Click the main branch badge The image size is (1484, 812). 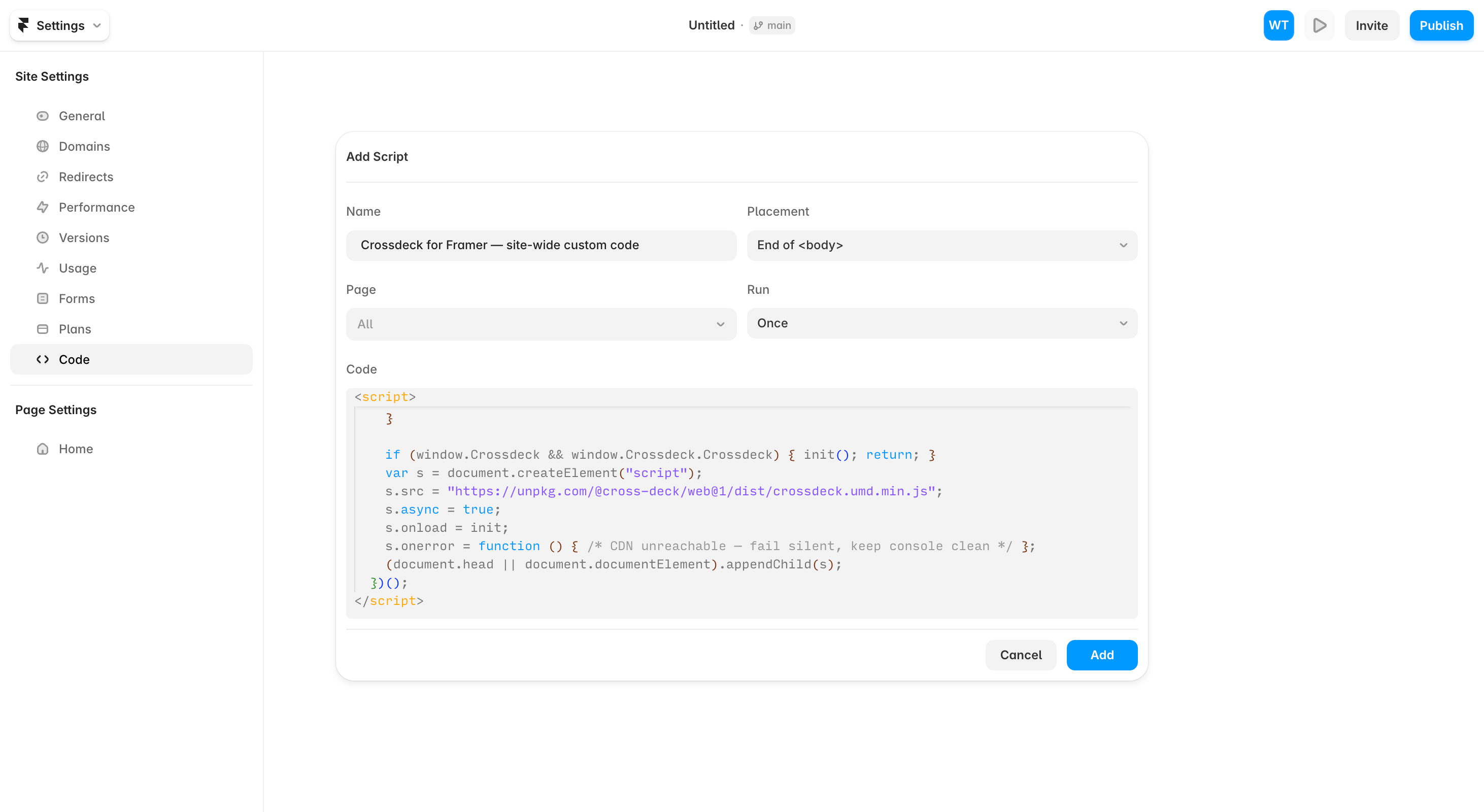tap(772, 25)
